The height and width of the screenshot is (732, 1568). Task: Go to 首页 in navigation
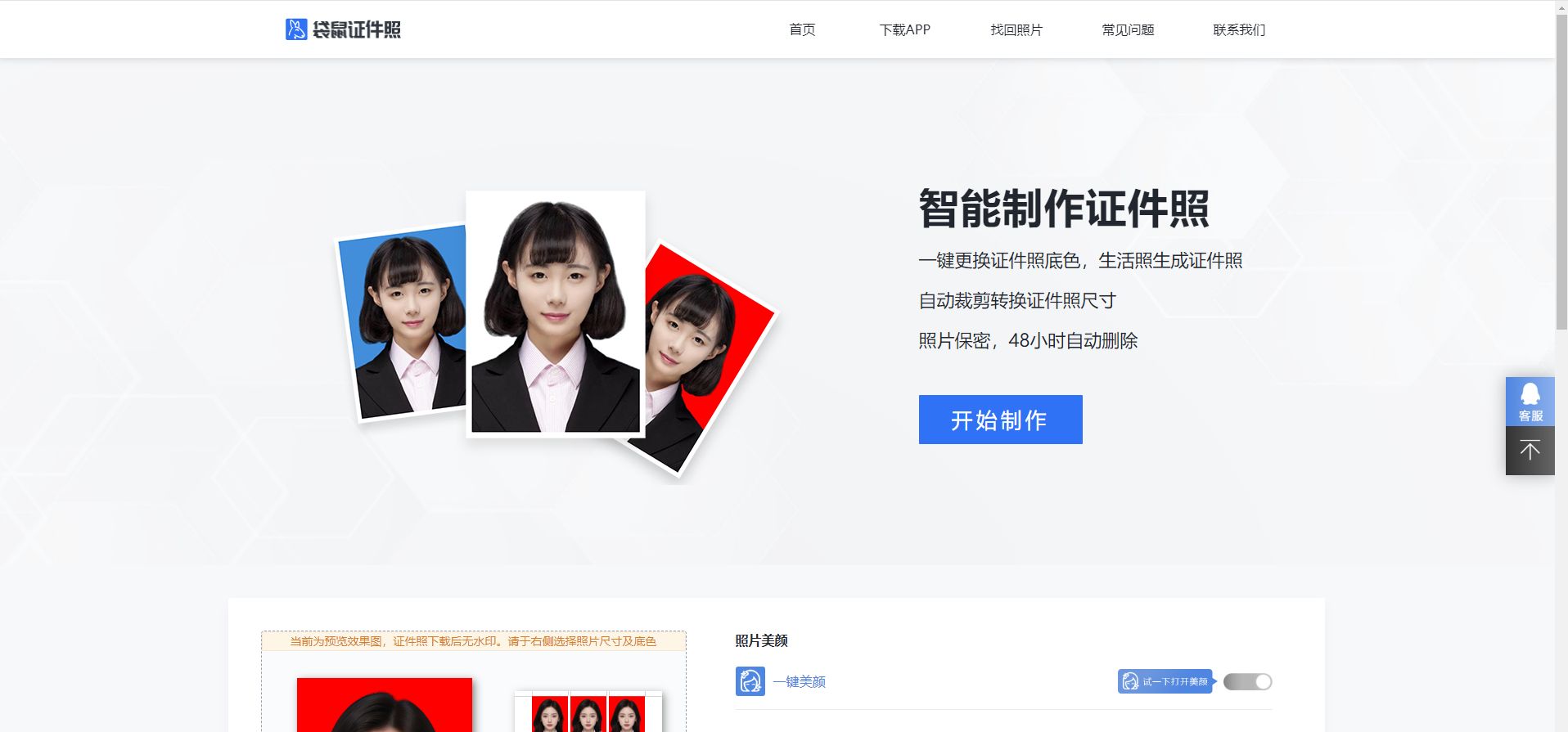(x=802, y=29)
